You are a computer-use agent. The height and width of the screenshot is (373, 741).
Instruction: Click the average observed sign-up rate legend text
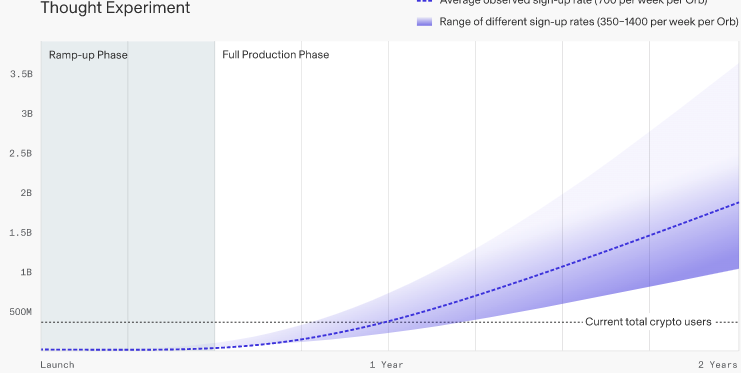[573, 2]
